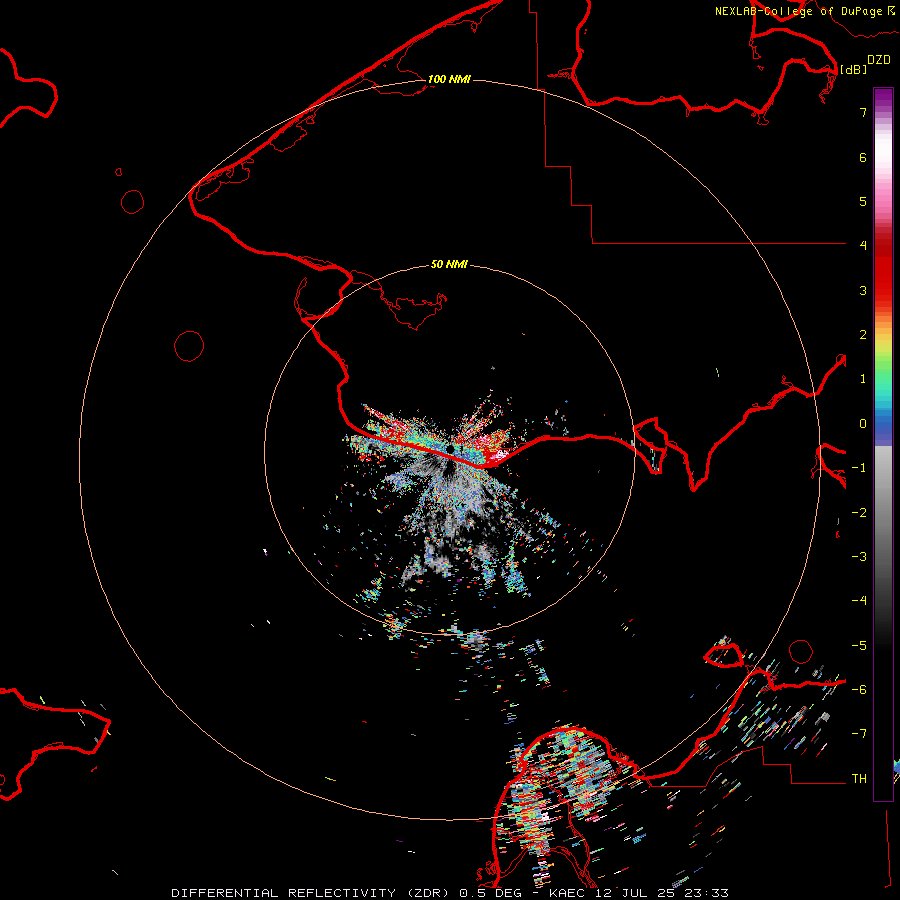Image resolution: width=900 pixels, height=900 pixels.
Task: Click the -7 value on the dB scale
Action: pyautogui.click(x=859, y=734)
